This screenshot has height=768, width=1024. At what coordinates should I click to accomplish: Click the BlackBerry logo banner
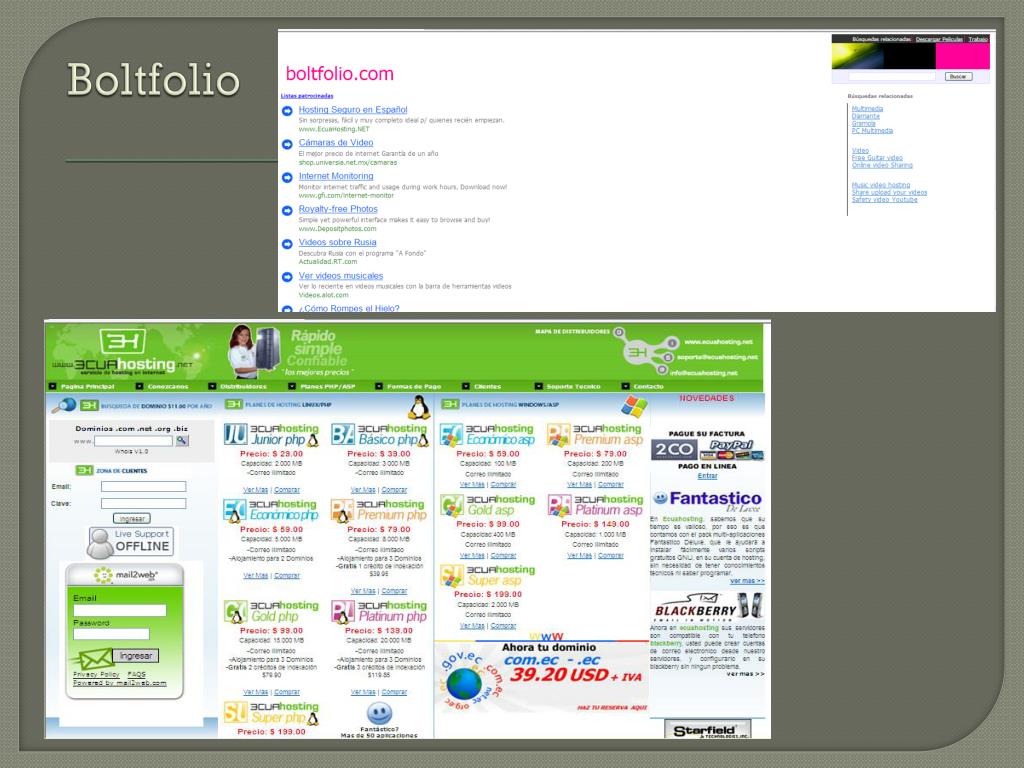707,608
